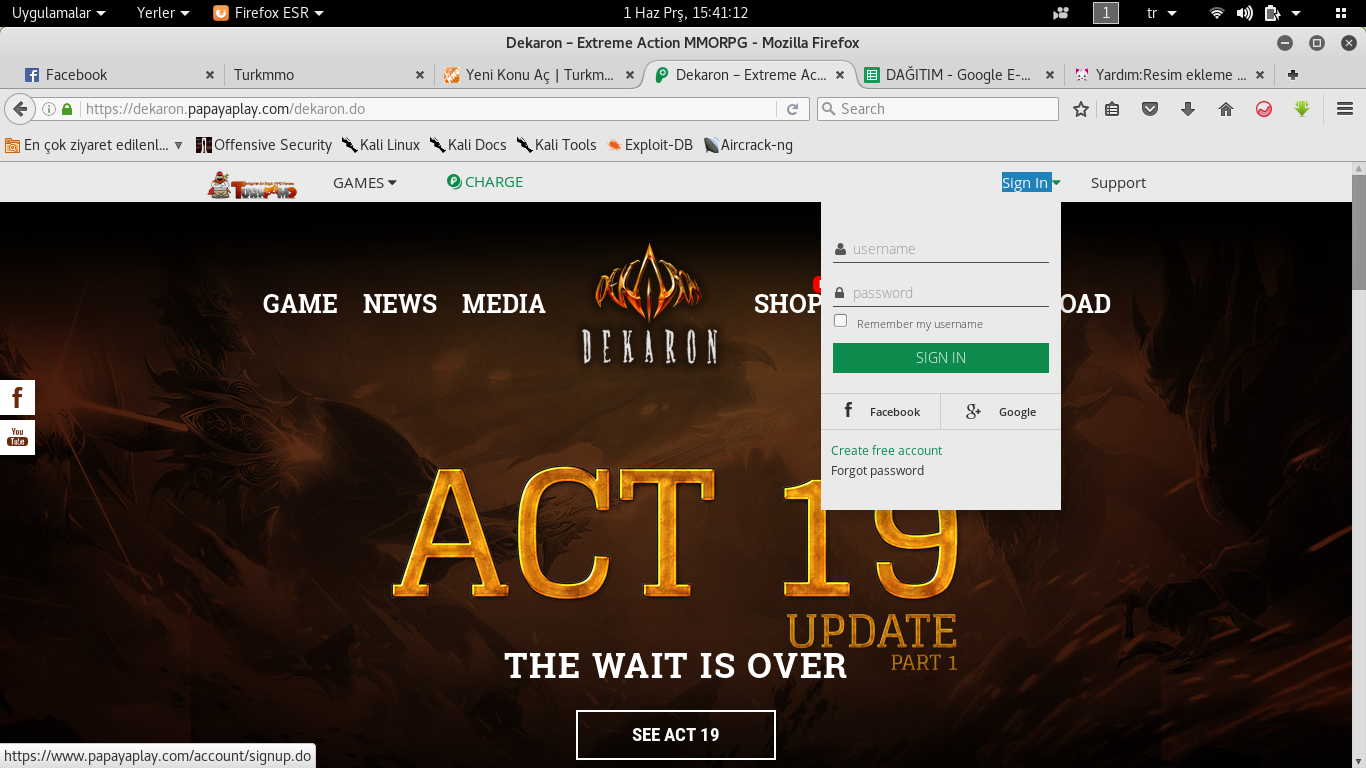
Task: Toggle the Remember my username checkbox
Action: [840, 321]
